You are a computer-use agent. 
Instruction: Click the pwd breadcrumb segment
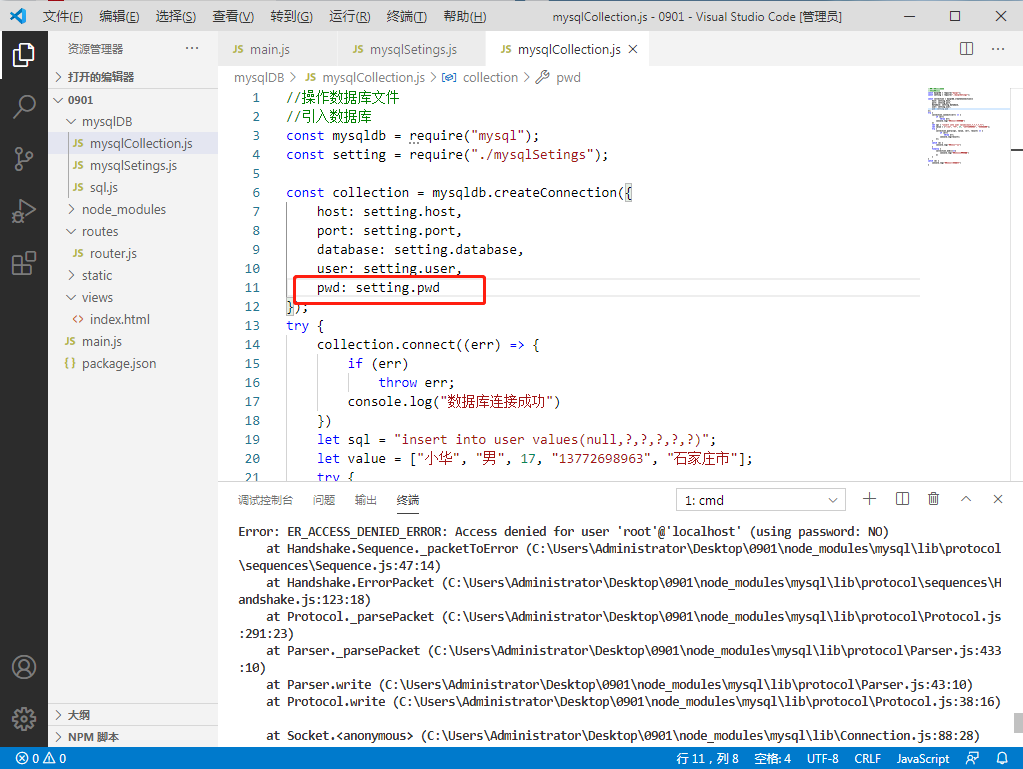568,78
